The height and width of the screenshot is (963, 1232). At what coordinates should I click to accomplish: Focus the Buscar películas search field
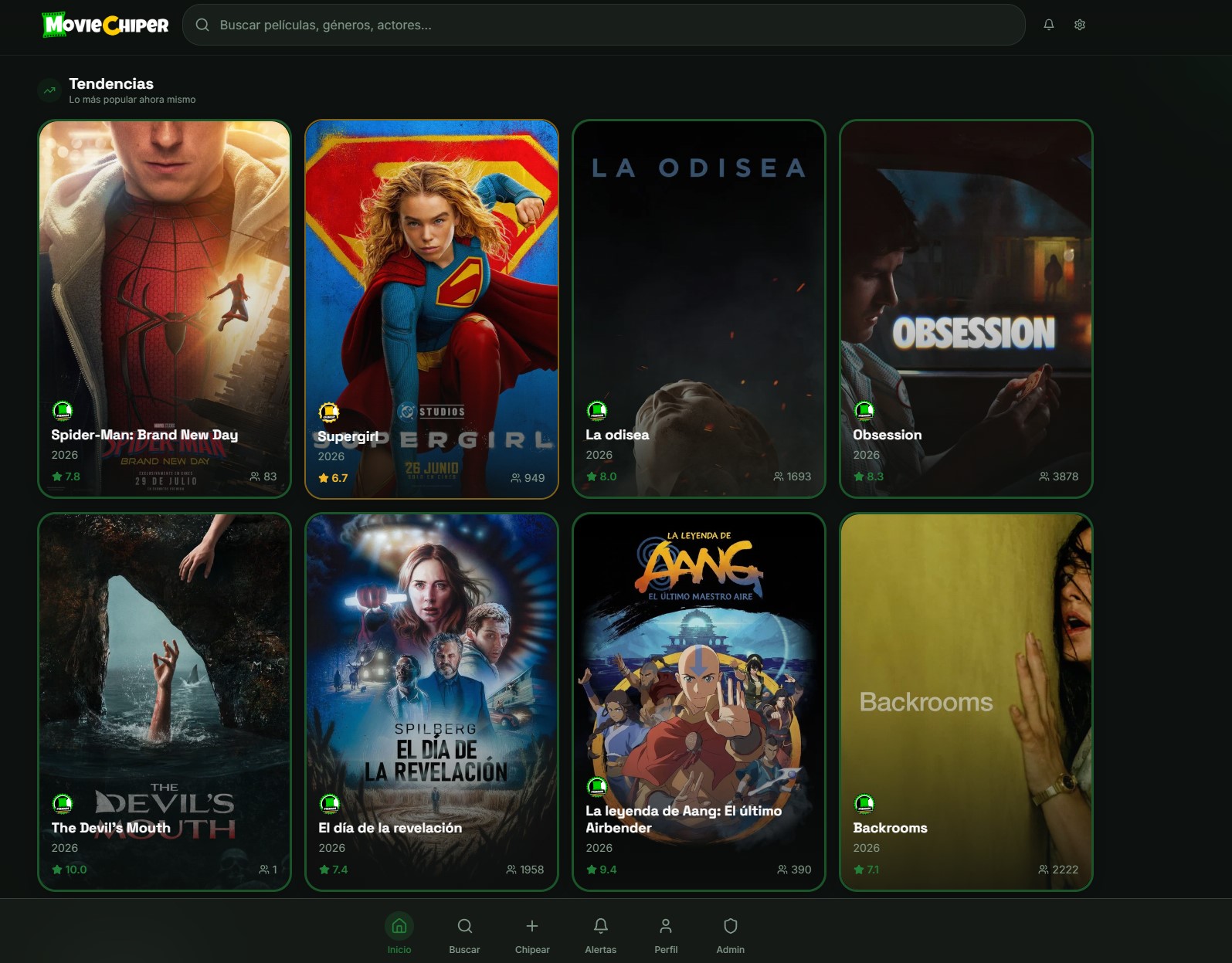pos(603,25)
